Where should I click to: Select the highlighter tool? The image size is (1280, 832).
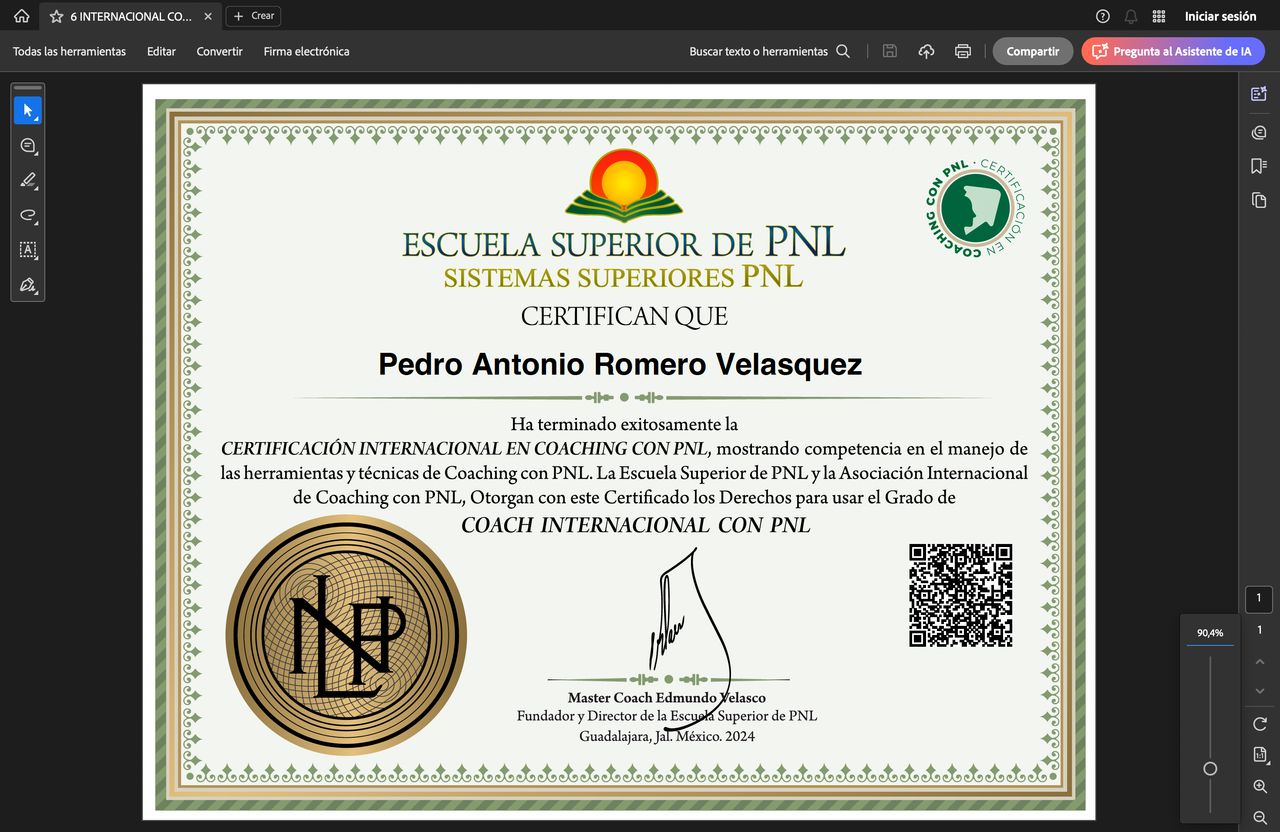coord(28,181)
